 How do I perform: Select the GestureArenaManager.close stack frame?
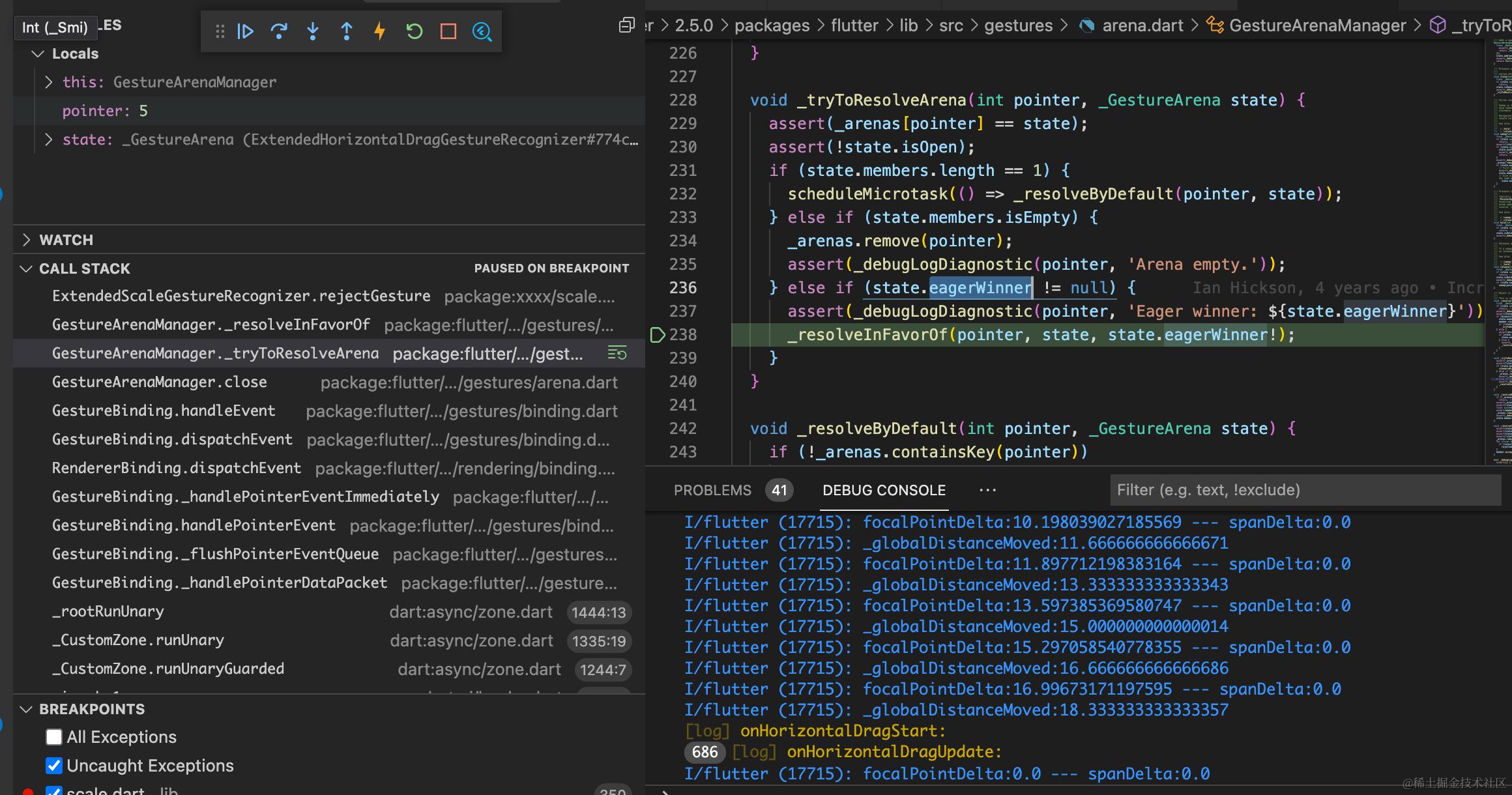click(x=329, y=383)
